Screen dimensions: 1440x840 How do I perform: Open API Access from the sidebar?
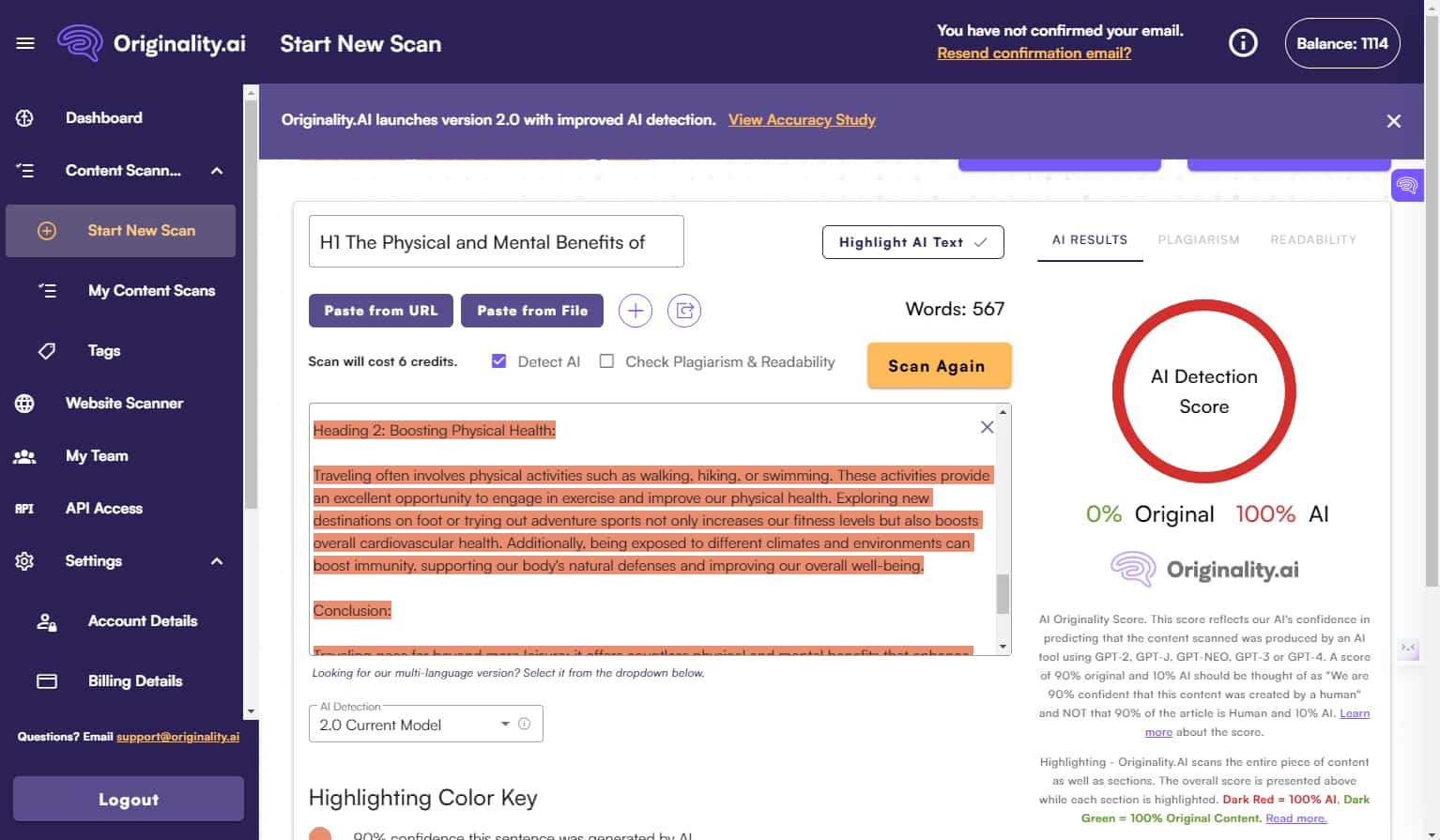point(104,508)
